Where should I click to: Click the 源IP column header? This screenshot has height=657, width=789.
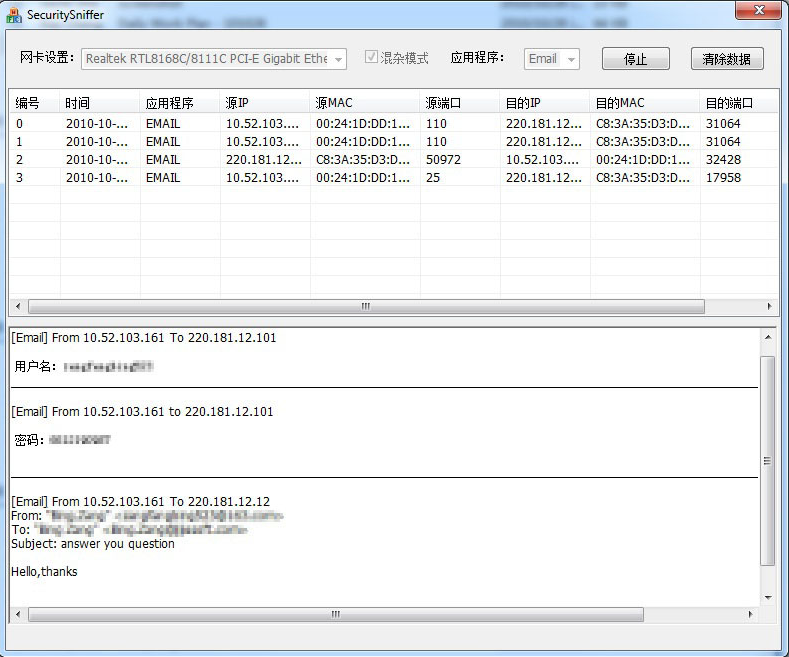(x=265, y=103)
